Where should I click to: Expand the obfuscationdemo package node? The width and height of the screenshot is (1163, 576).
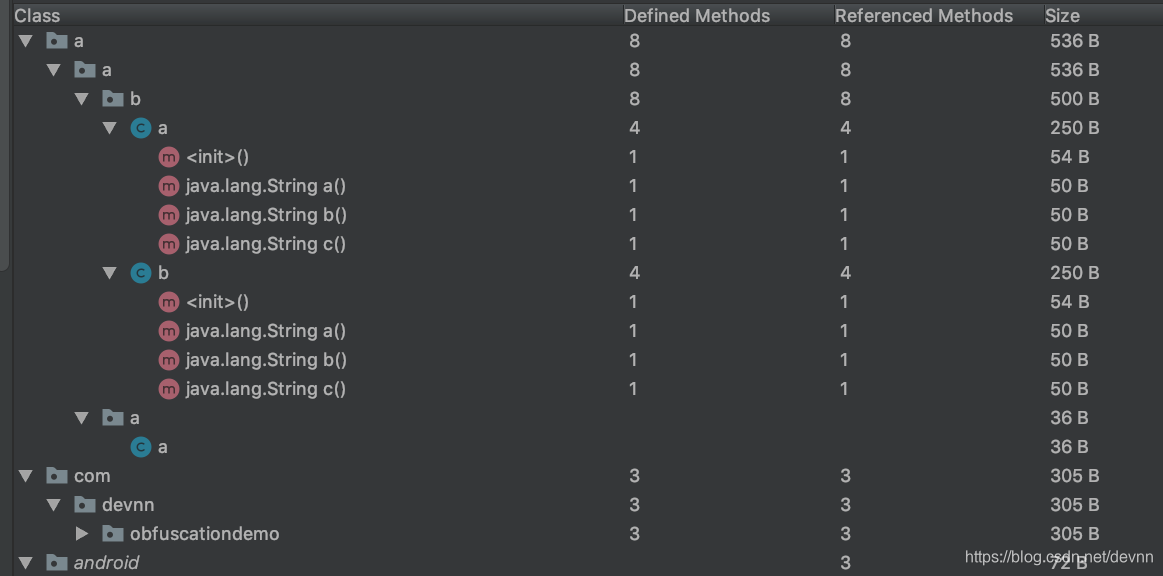(x=82, y=534)
